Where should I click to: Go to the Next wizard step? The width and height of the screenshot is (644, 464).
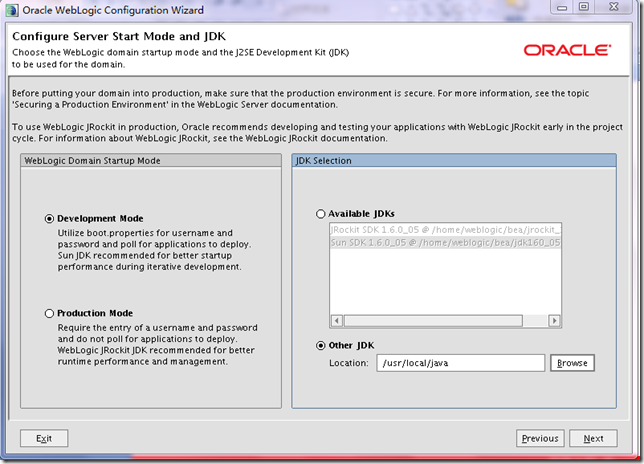(x=593, y=439)
